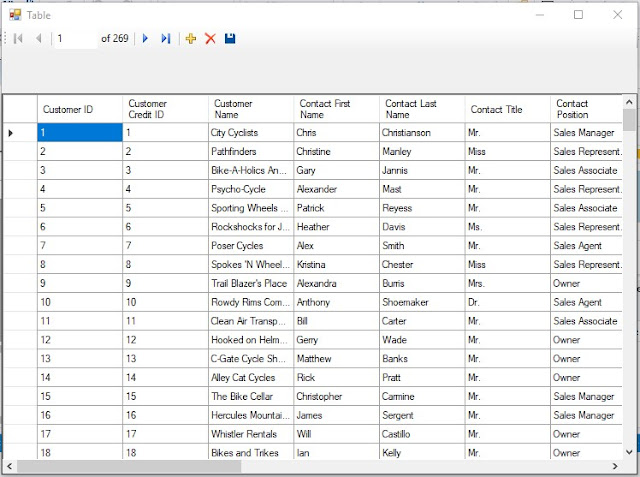Click the right arrow of the horizontal scrollbar
Image resolution: width=640 pixels, height=477 pixels.
point(615,466)
